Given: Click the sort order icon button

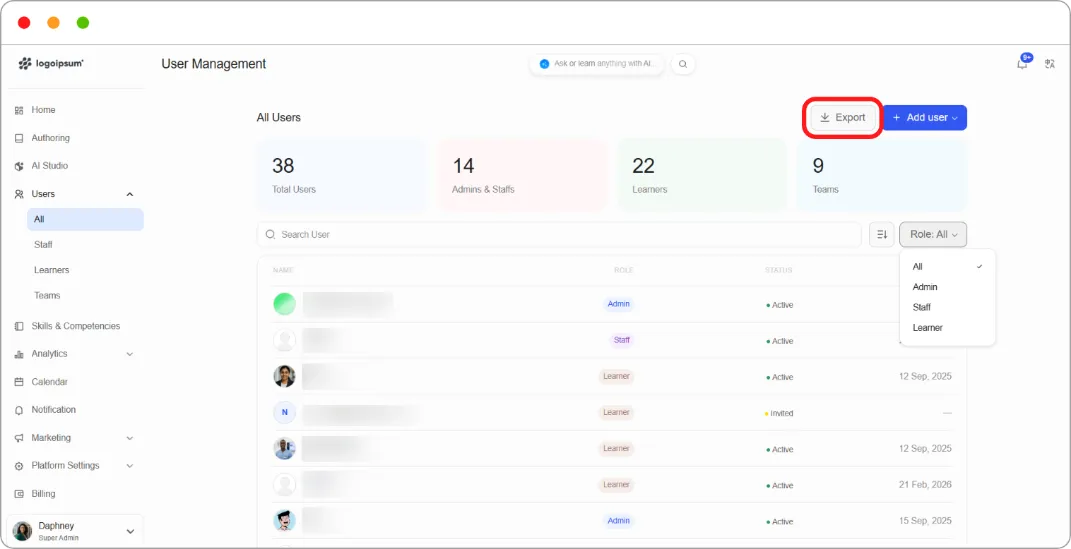Looking at the screenshot, I should (x=882, y=234).
